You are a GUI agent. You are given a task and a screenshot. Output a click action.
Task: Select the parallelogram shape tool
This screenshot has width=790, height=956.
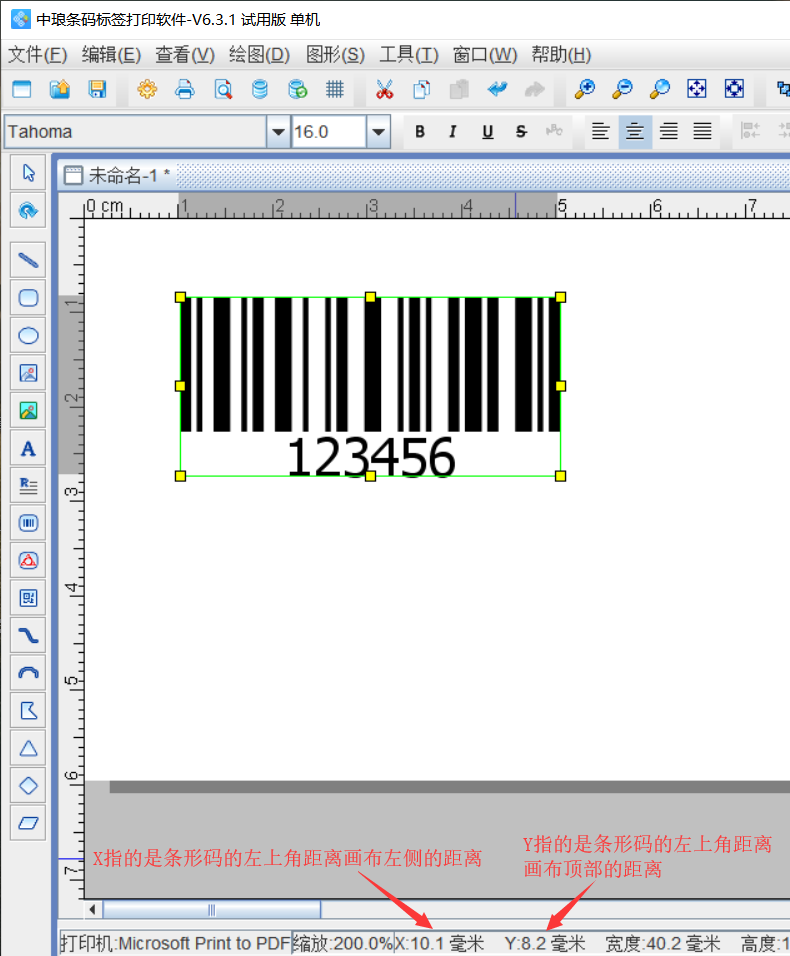point(28,823)
